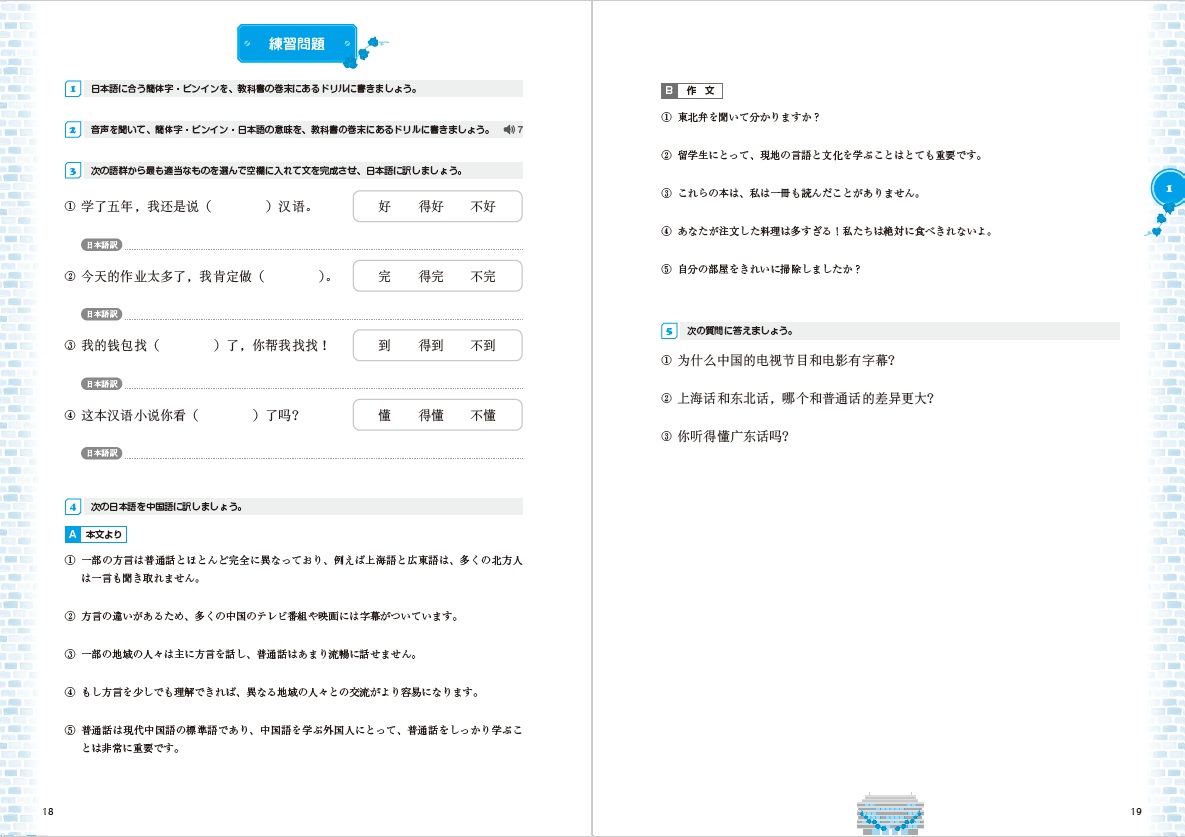Image resolution: width=1185 pixels, height=837 pixels.
Task: Click the section number 1 box icon
Action: [x=73, y=89]
